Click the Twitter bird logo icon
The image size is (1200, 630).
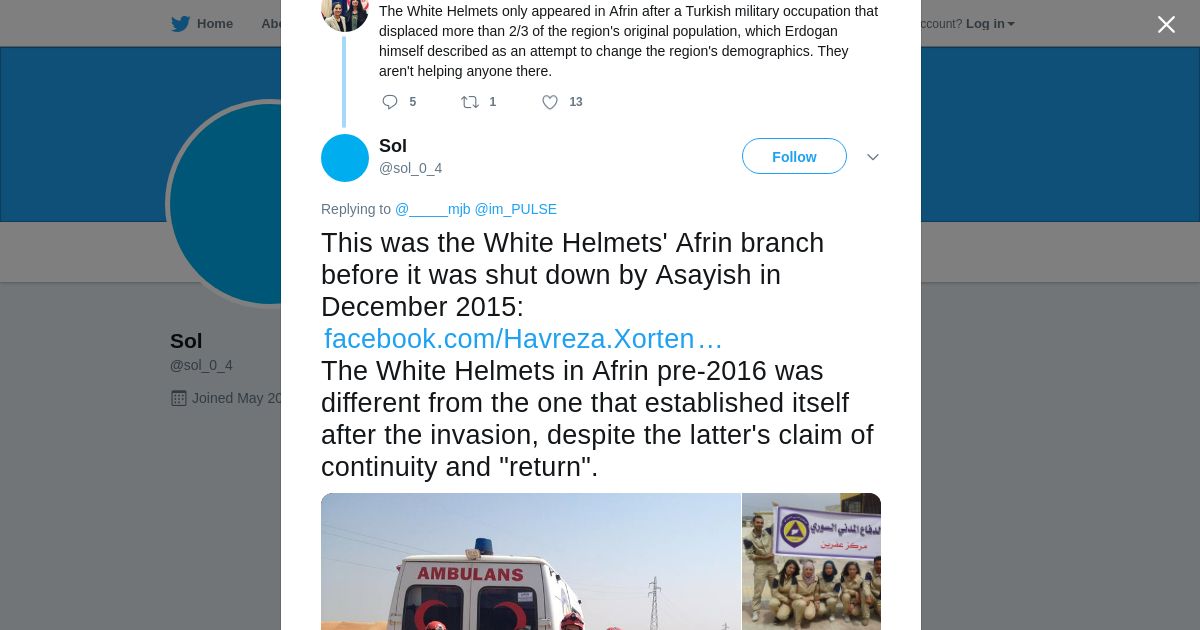click(x=180, y=24)
